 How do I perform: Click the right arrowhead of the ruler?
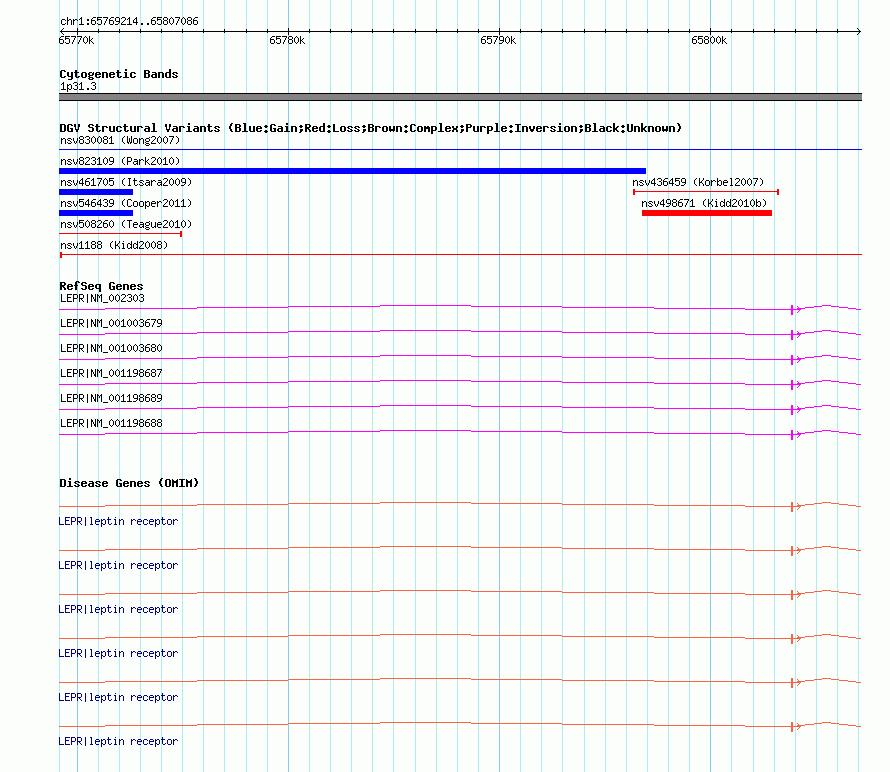tap(859, 31)
